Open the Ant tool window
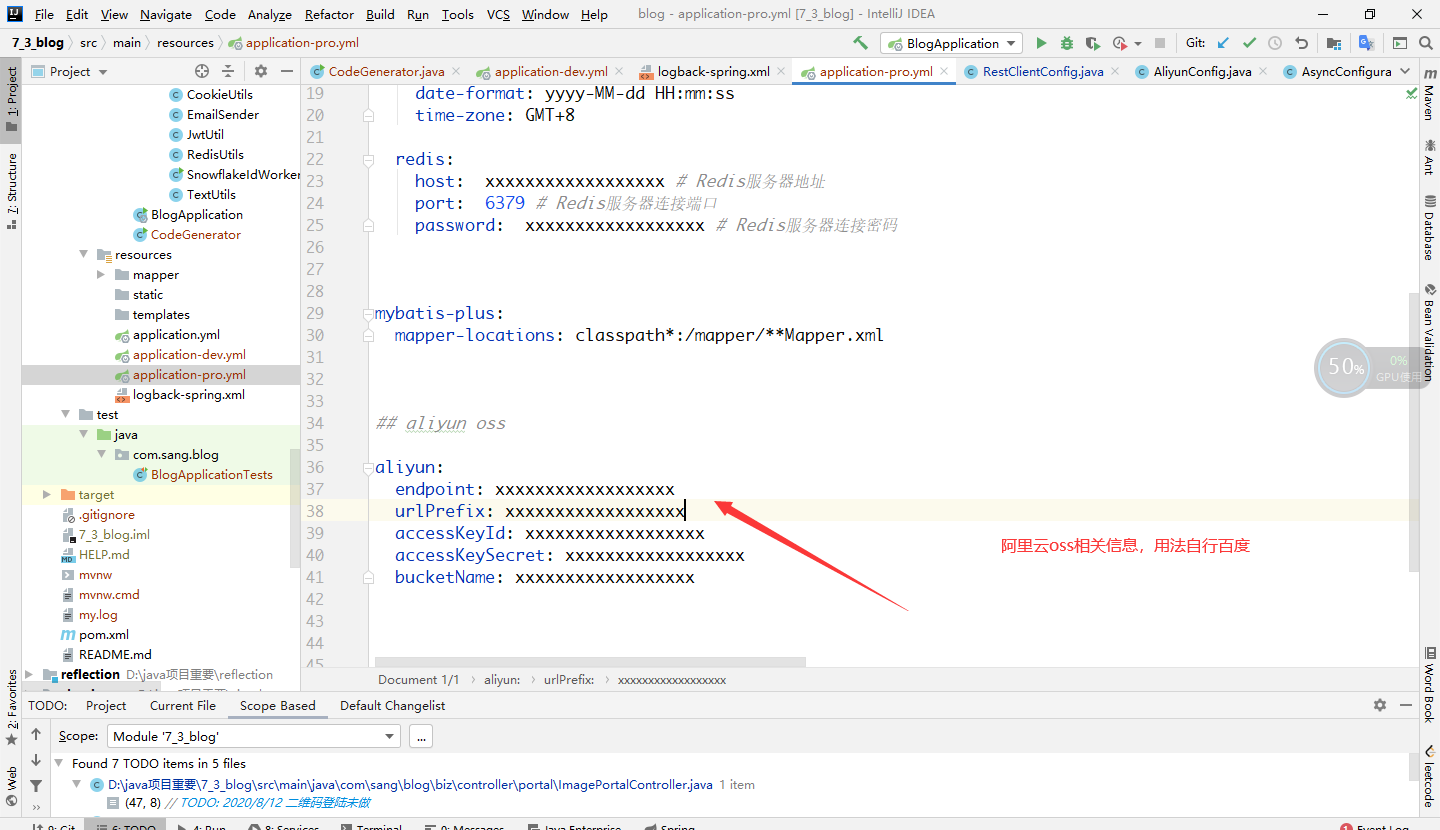This screenshot has height=830, width=1440. coord(1428,158)
